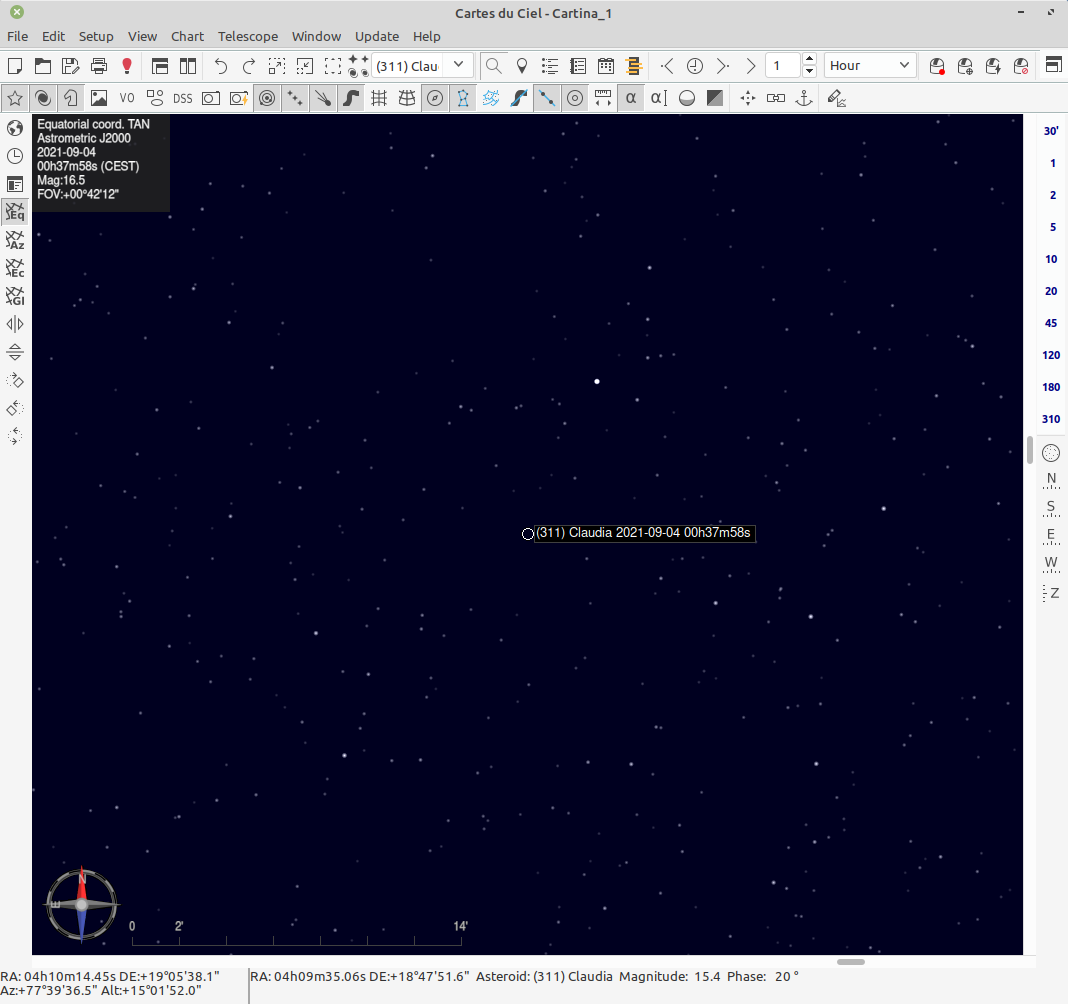Viewport: 1068px width, 1004px height.
Task: Switch to ecliptic coordinates Ec
Action: [x=15, y=268]
